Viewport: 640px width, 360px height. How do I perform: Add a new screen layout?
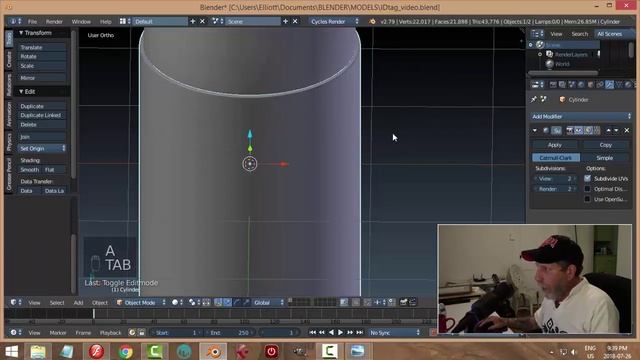coord(193,21)
